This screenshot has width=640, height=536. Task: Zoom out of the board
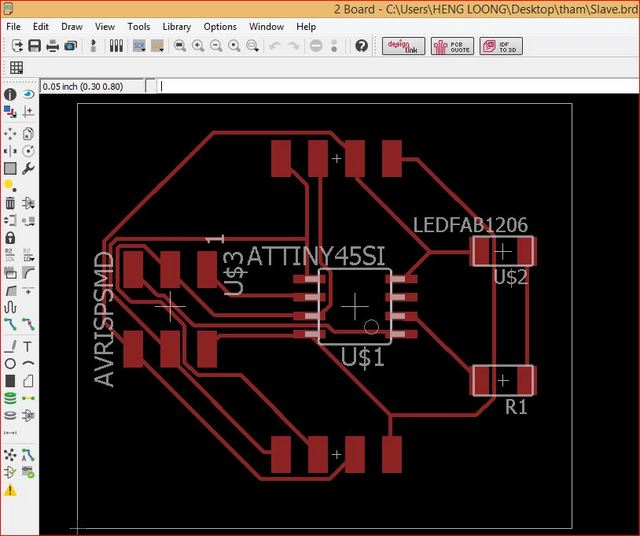pyautogui.click(x=216, y=46)
